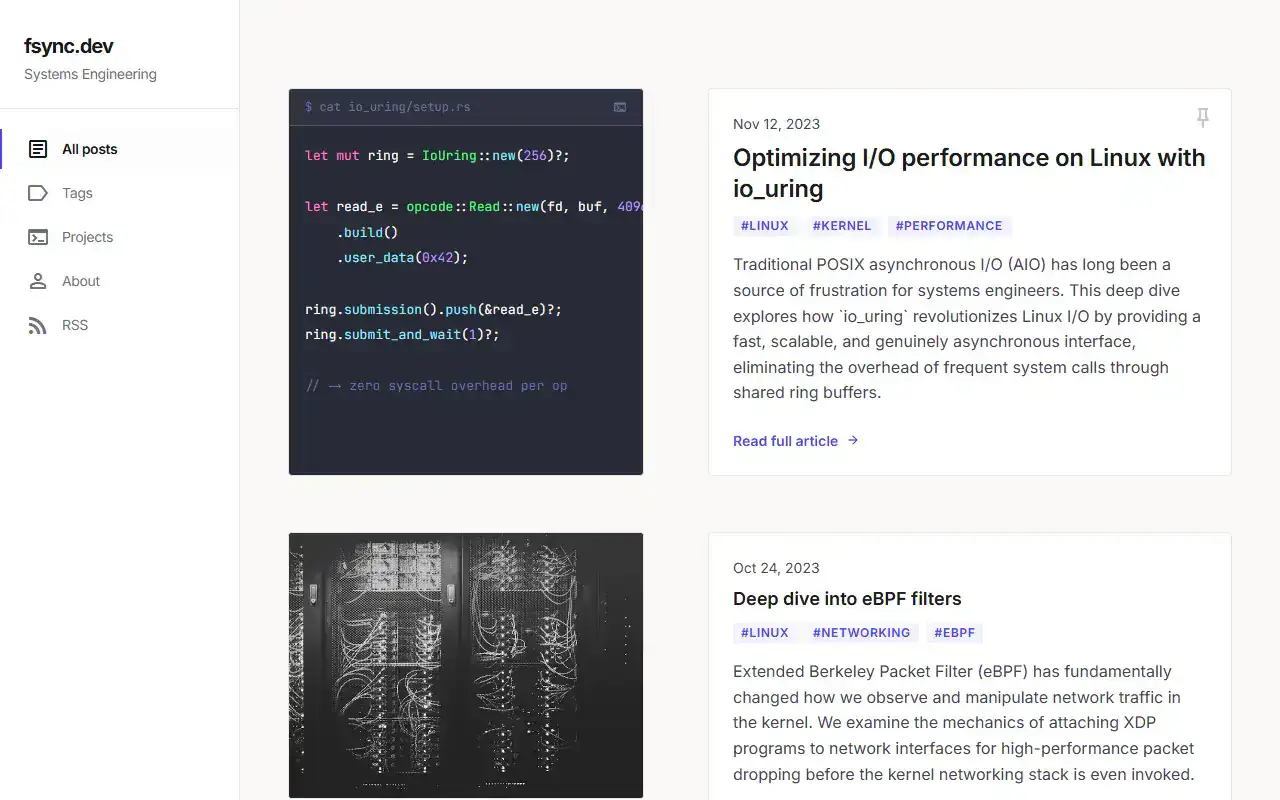Open Deep dive into eBPF filters article
The image size is (1280, 800).
(x=847, y=599)
